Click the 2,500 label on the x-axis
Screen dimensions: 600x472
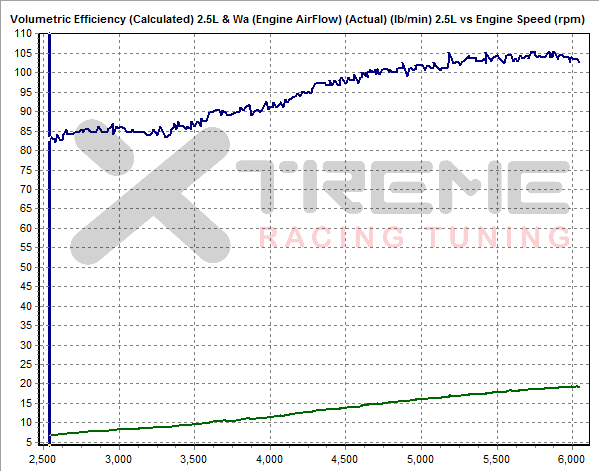[x=44, y=459]
